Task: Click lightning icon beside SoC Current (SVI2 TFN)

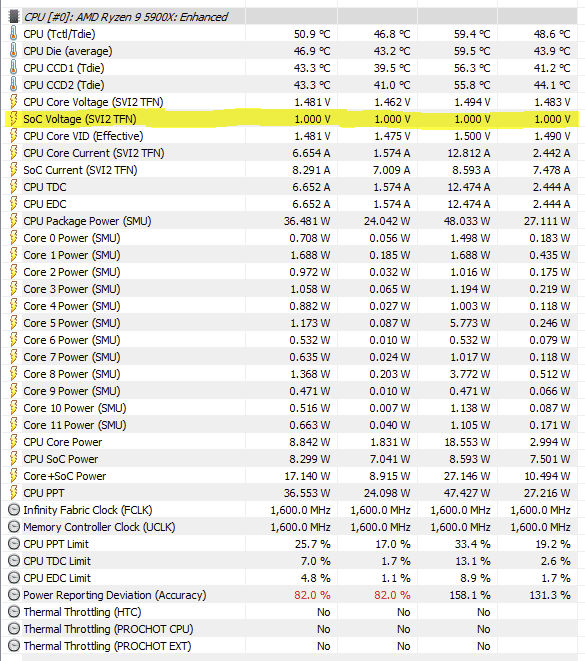Action: pos(13,170)
